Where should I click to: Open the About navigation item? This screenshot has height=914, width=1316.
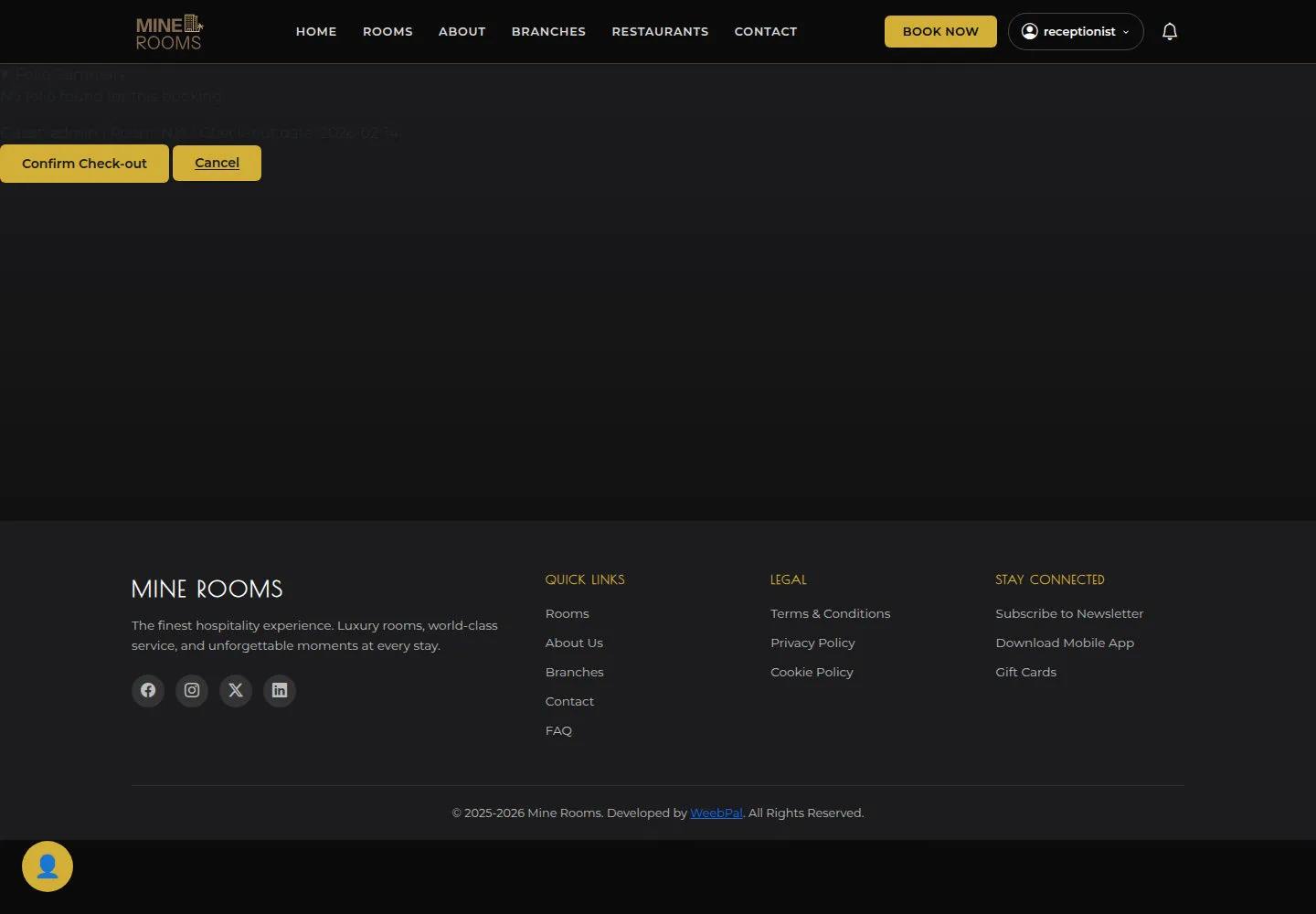point(462,31)
